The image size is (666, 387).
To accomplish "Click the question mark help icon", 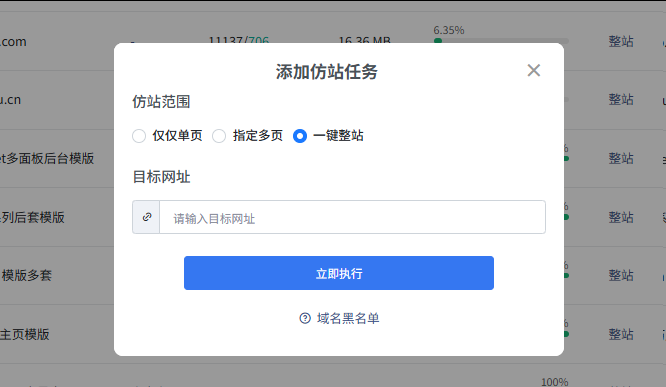I will click(x=305, y=318).
